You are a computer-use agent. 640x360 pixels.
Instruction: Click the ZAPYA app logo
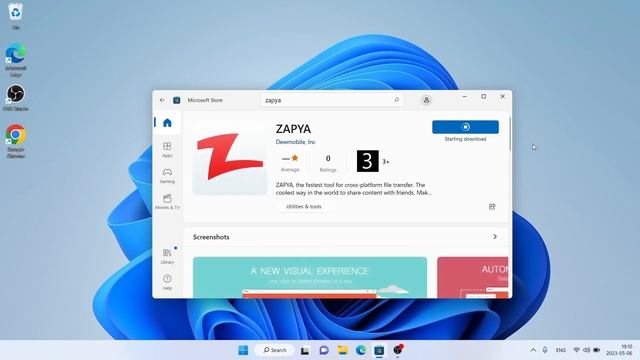pos(230,157)
